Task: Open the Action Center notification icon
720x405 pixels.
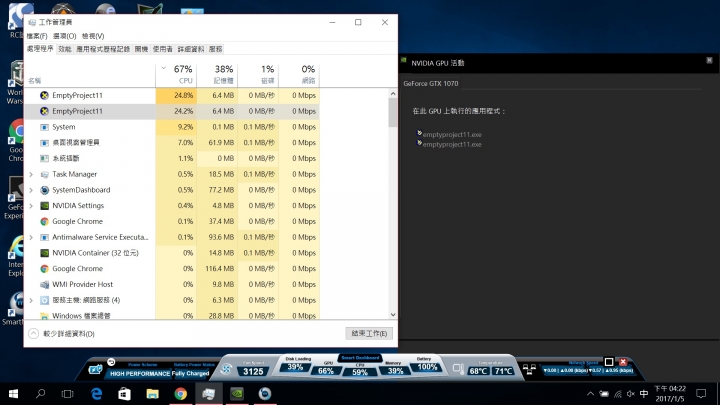Action: click(x=701, y=394)
